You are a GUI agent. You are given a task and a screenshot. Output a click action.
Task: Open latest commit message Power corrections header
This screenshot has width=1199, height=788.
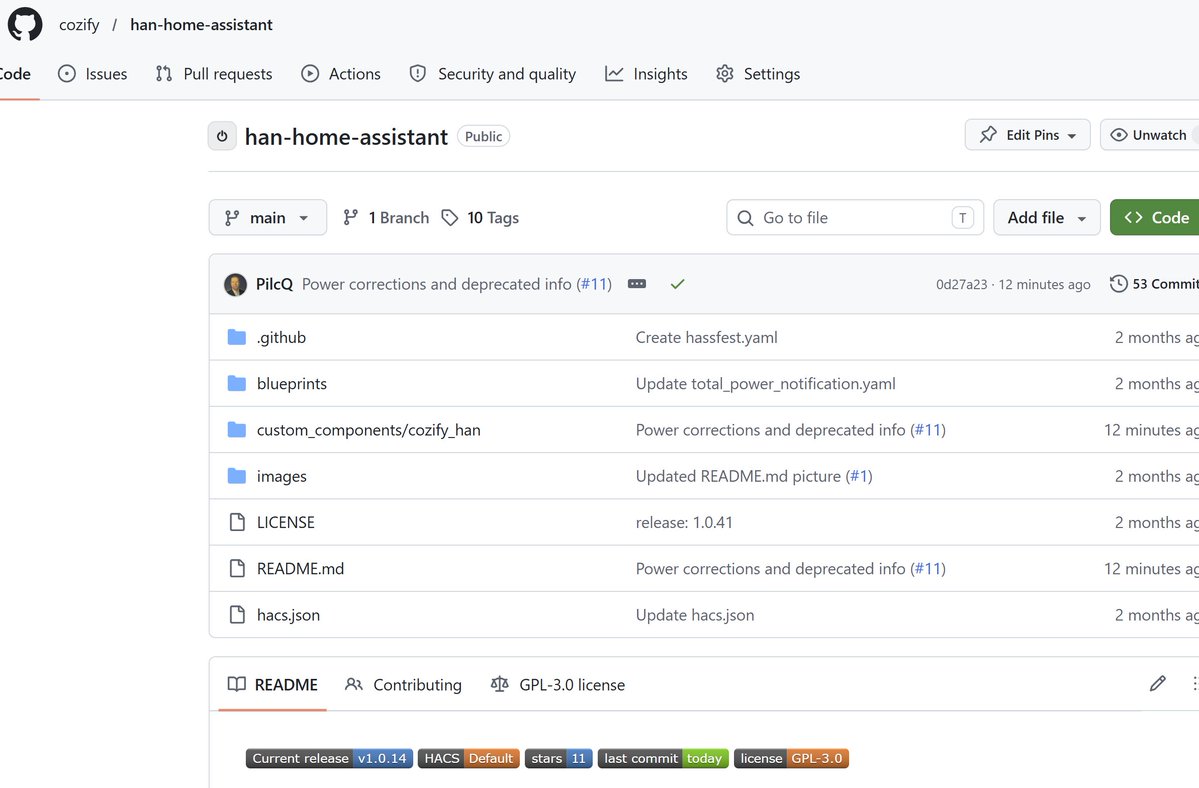(436, 284)
